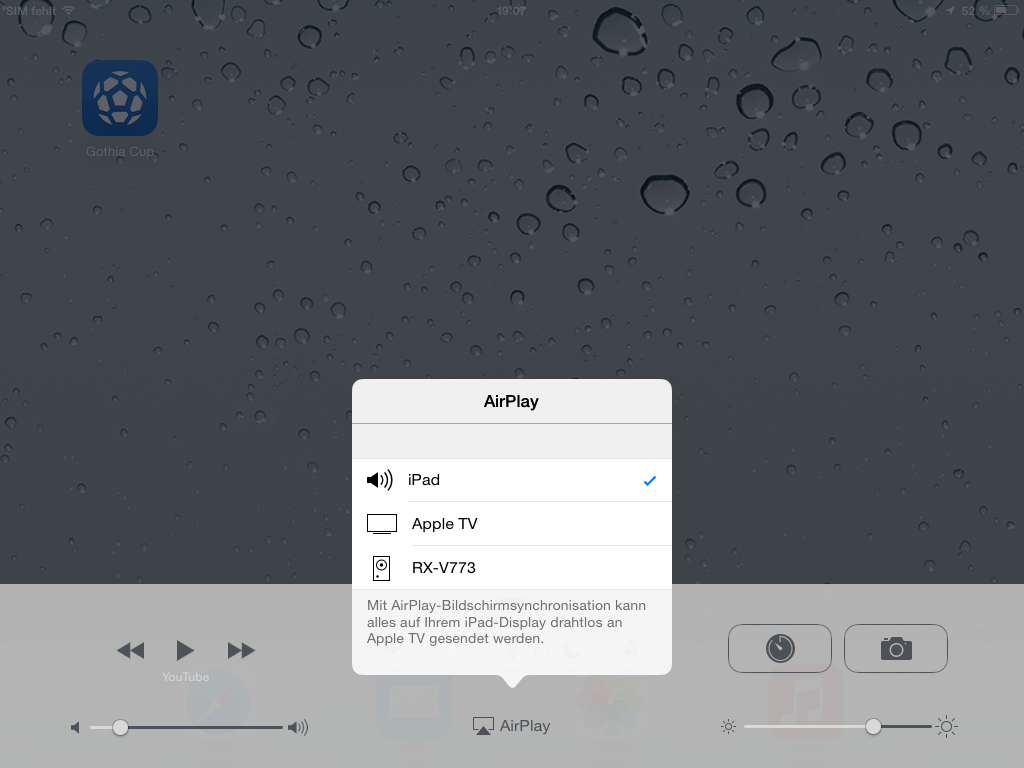Click the brightness slider knob
The width and height of the screenshot is (1024, 768).
pos(873,726)
